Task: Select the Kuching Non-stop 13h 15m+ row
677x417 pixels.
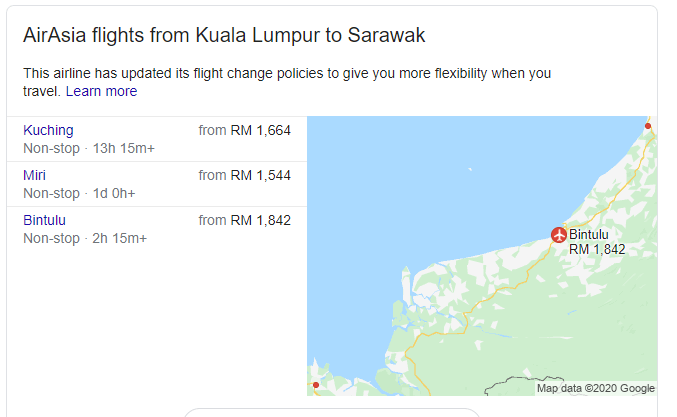Action: [157, 139]
